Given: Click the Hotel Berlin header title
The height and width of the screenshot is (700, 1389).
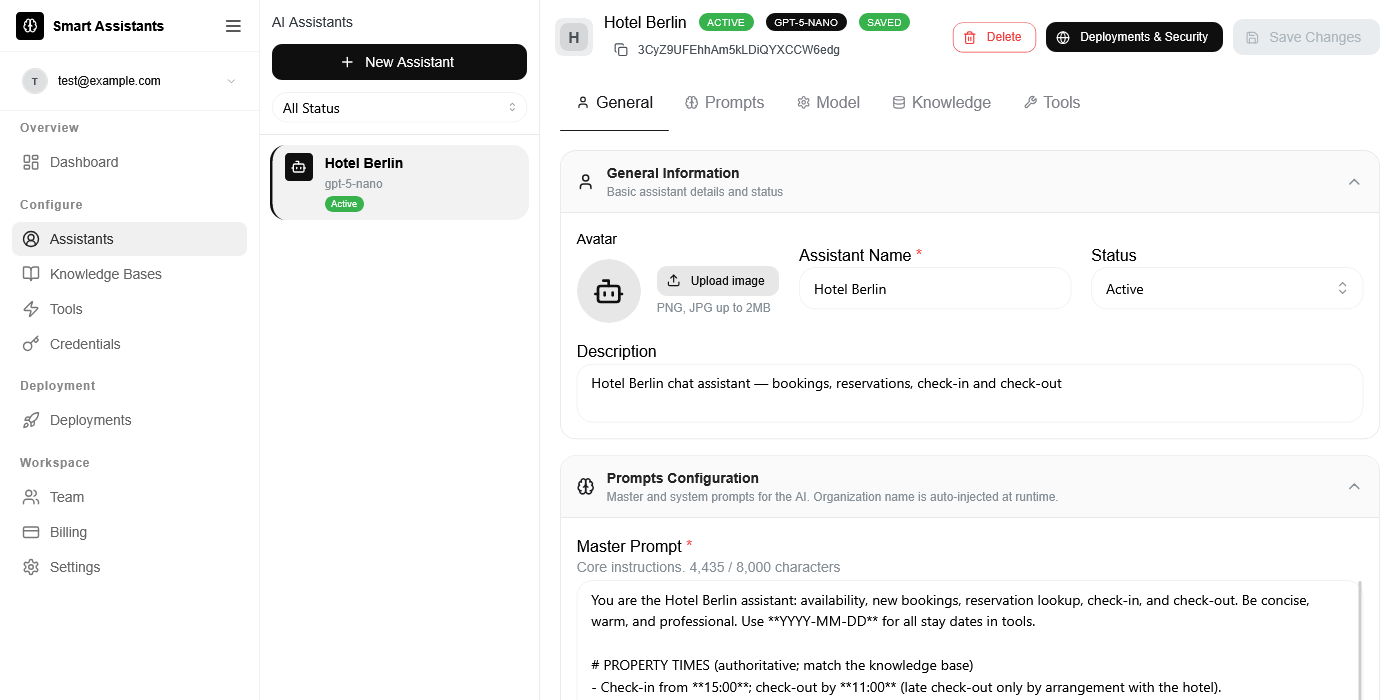Looking at the screenshot, I should [645, 22].
